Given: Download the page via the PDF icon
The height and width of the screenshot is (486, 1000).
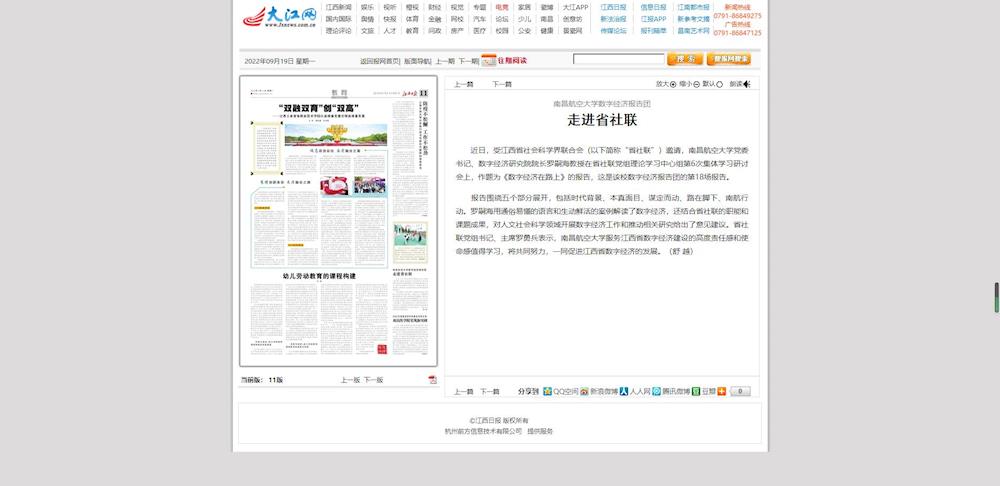Looking at the screenshot, I should [432, 380].
